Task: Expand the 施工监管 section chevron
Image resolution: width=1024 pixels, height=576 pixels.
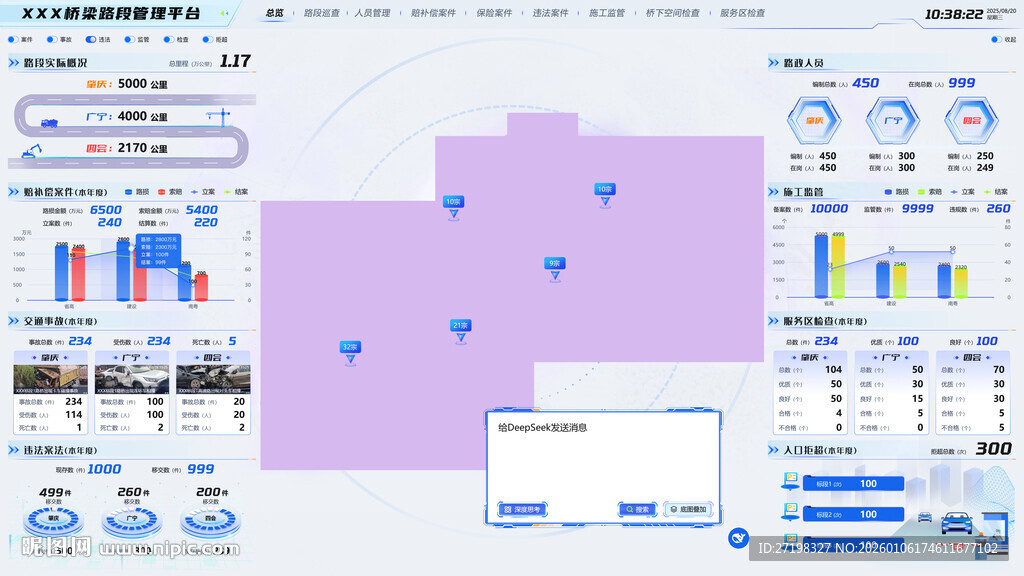Action: pyautogui.click(x=773, y=192)
